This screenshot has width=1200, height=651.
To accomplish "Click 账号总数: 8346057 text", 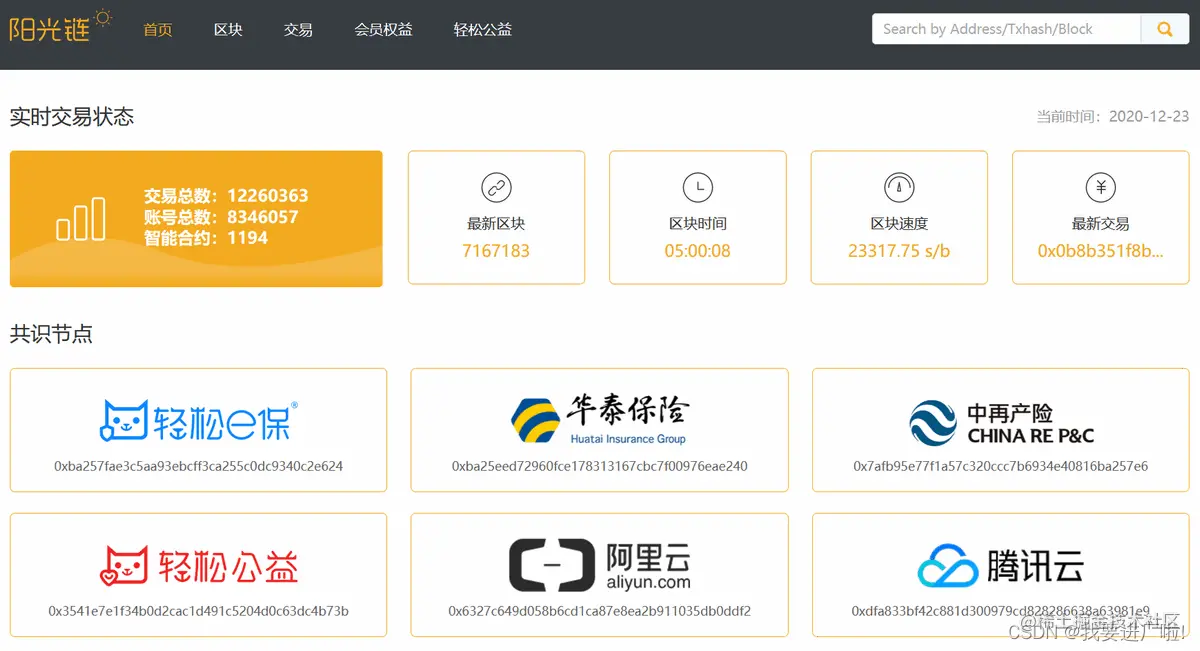I will (221, 217).
